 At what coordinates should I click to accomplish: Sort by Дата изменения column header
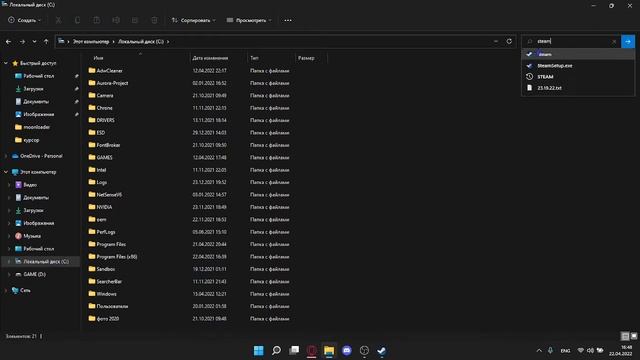pos(210,58)
